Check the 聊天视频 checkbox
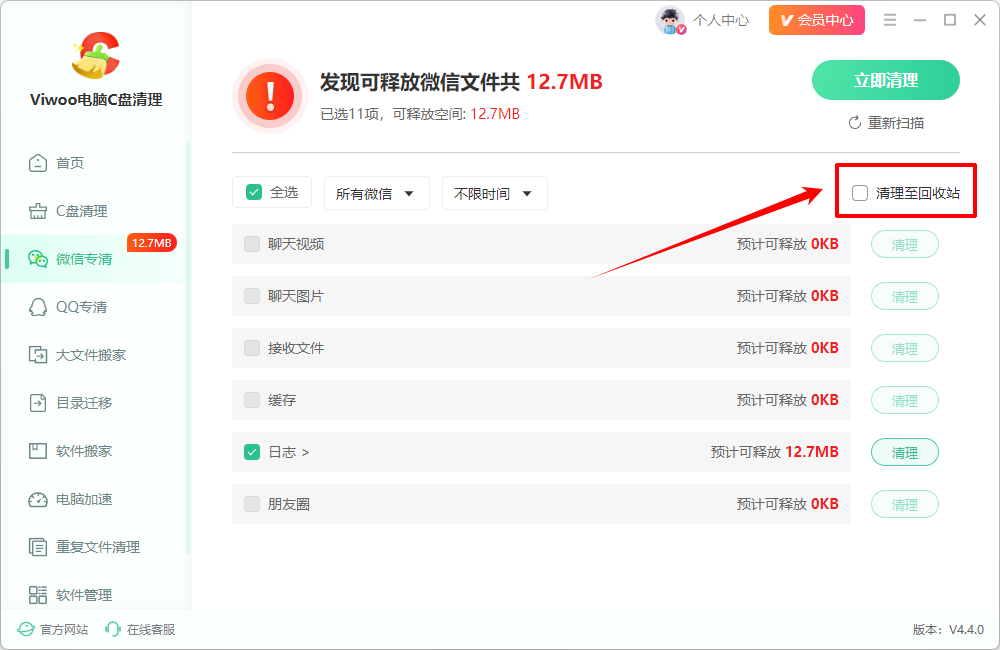 252,244
